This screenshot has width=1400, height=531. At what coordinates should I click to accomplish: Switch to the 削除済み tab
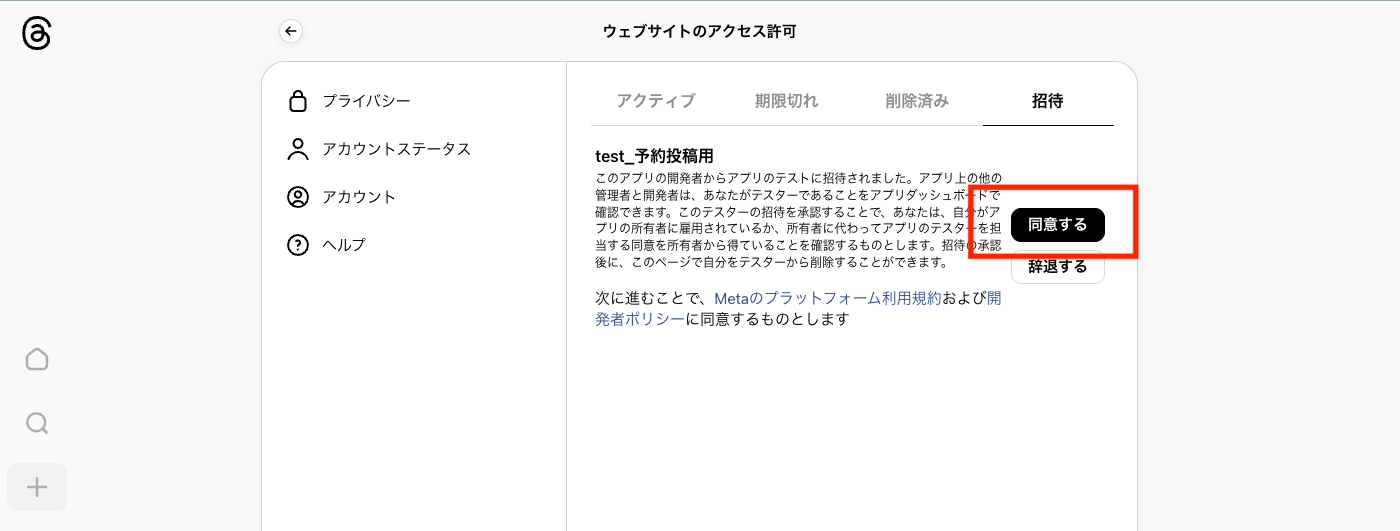click(x=917, y=101)
